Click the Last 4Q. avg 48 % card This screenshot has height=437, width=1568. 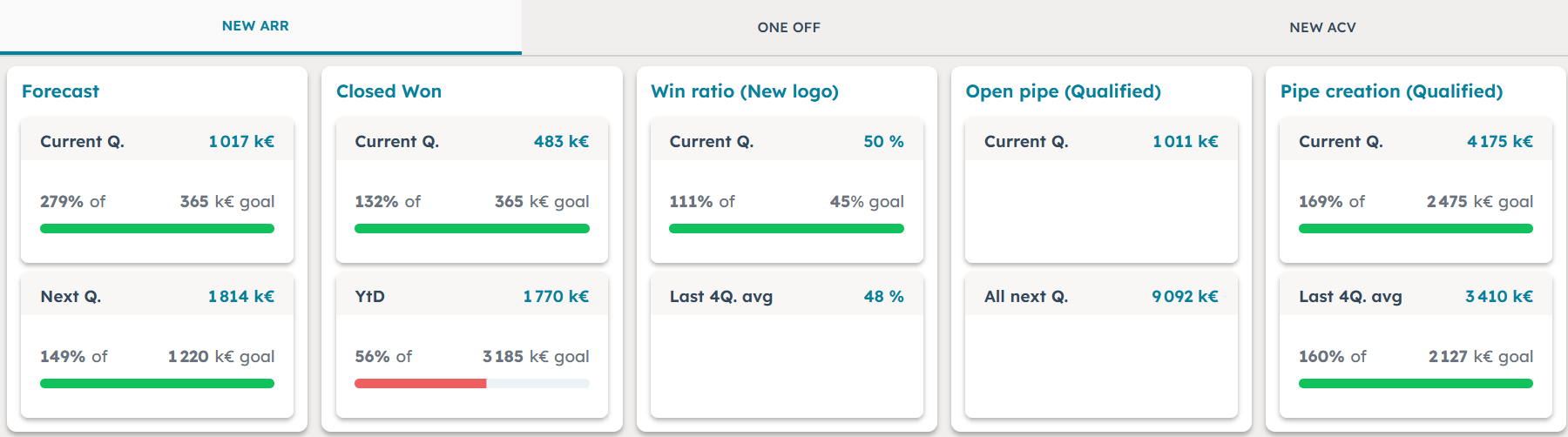(x=786, y=345)
